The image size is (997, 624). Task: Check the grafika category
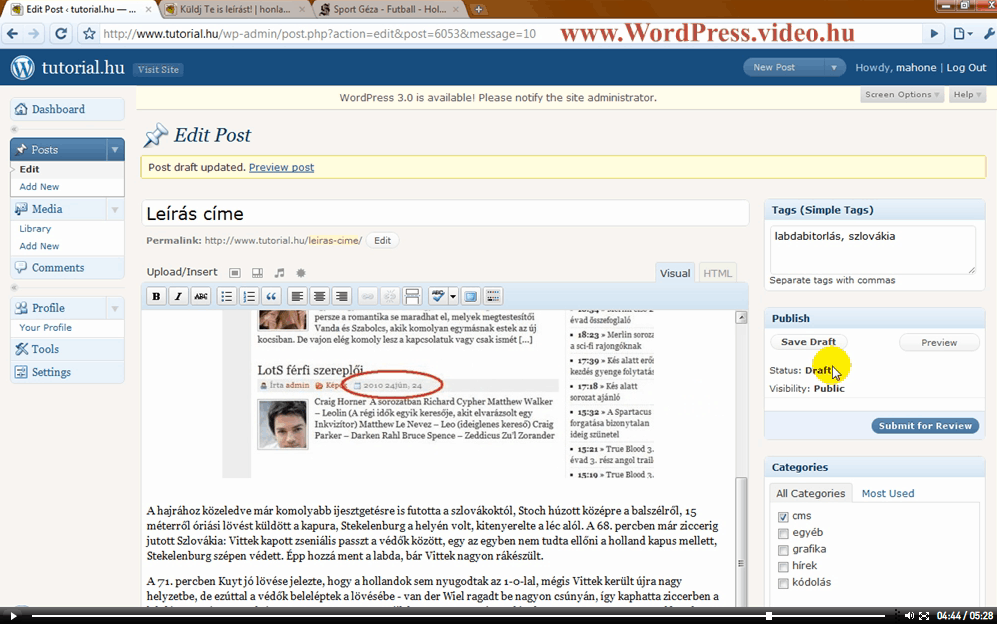783,549
